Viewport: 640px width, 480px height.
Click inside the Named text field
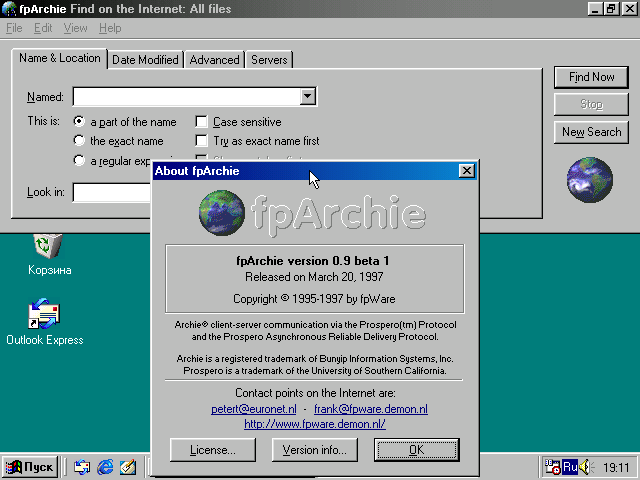(x=187, y=96)
